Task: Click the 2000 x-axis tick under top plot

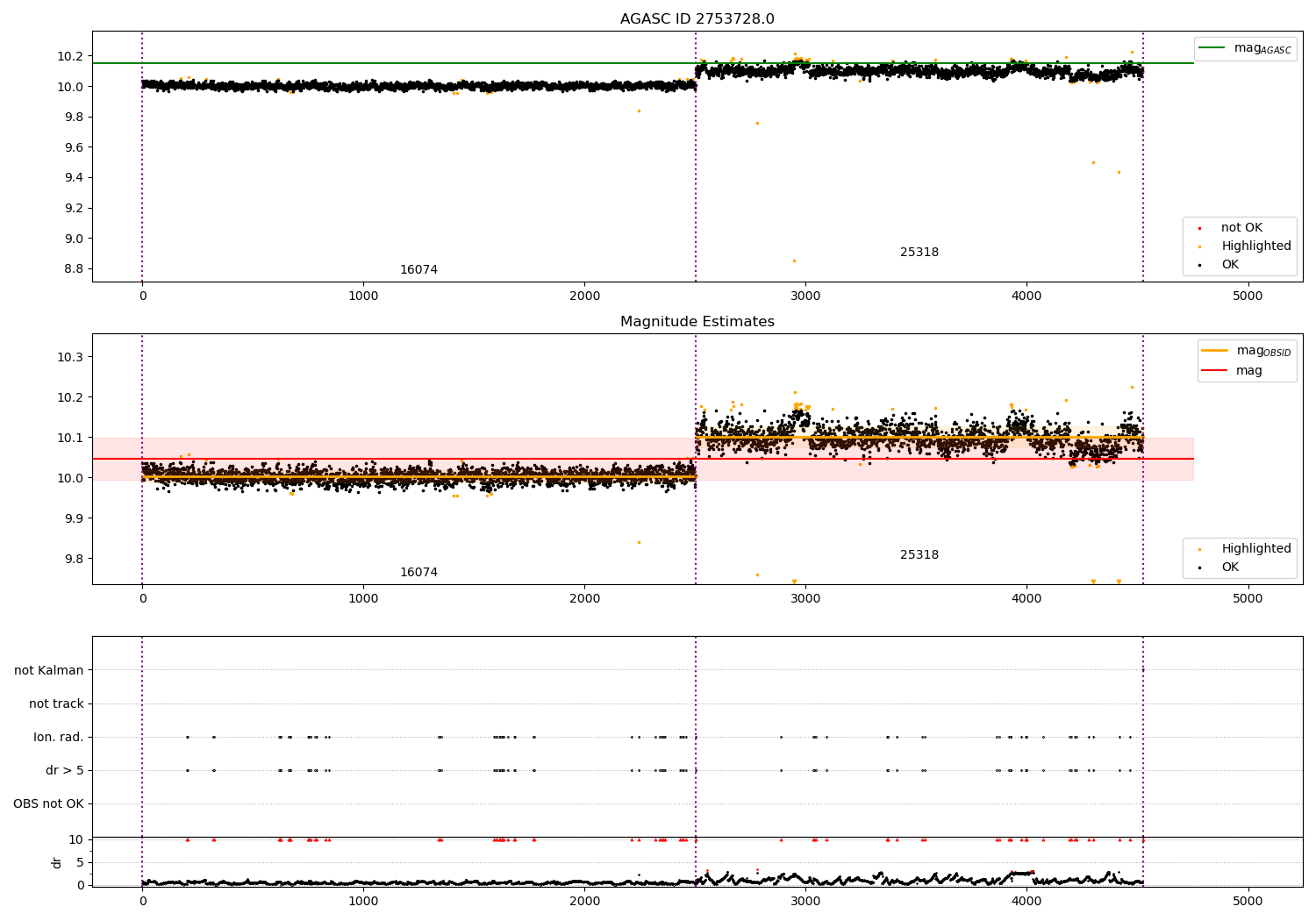Action: pos(584,296)
